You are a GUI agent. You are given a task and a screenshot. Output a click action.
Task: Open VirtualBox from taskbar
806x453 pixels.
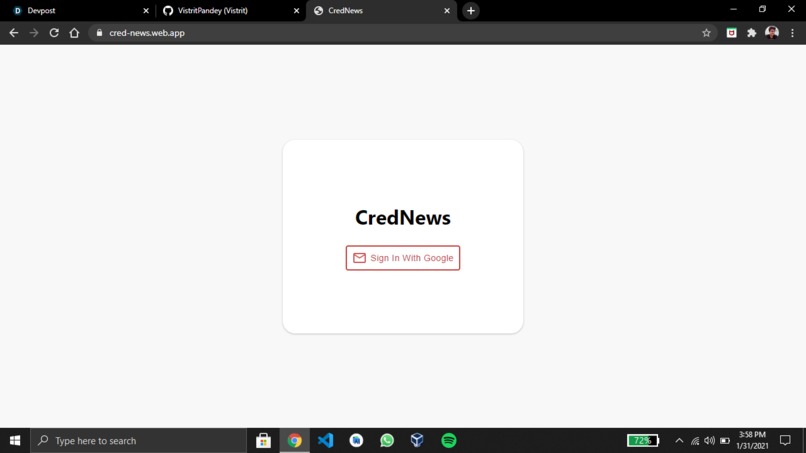pos(417,441)
